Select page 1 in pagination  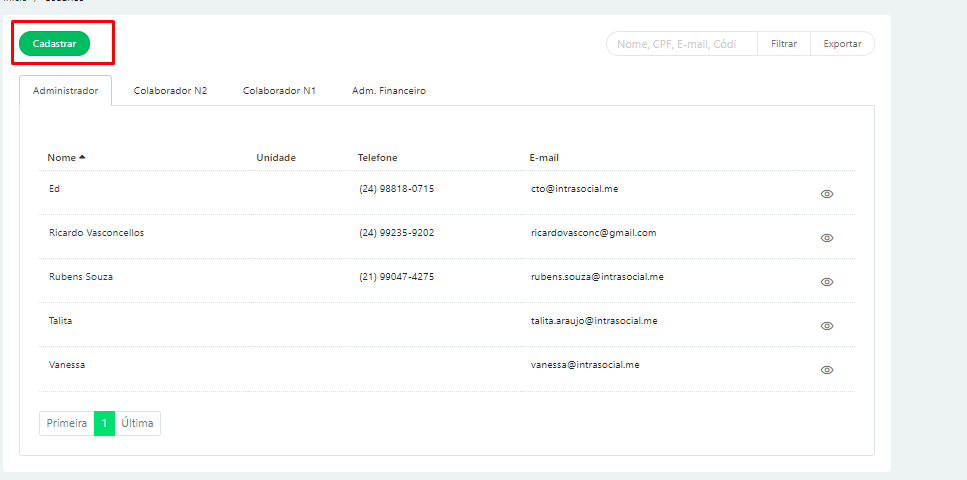[x=104, y=424]
